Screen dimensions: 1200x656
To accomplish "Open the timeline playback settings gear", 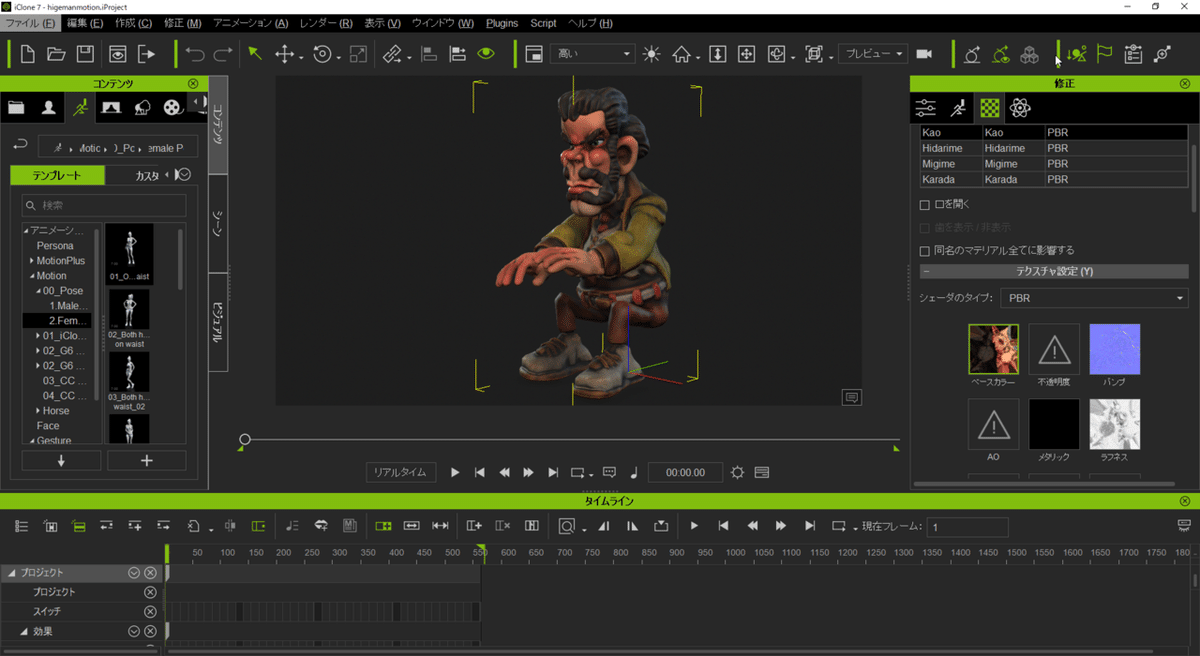I will click(x=737, y=472).
